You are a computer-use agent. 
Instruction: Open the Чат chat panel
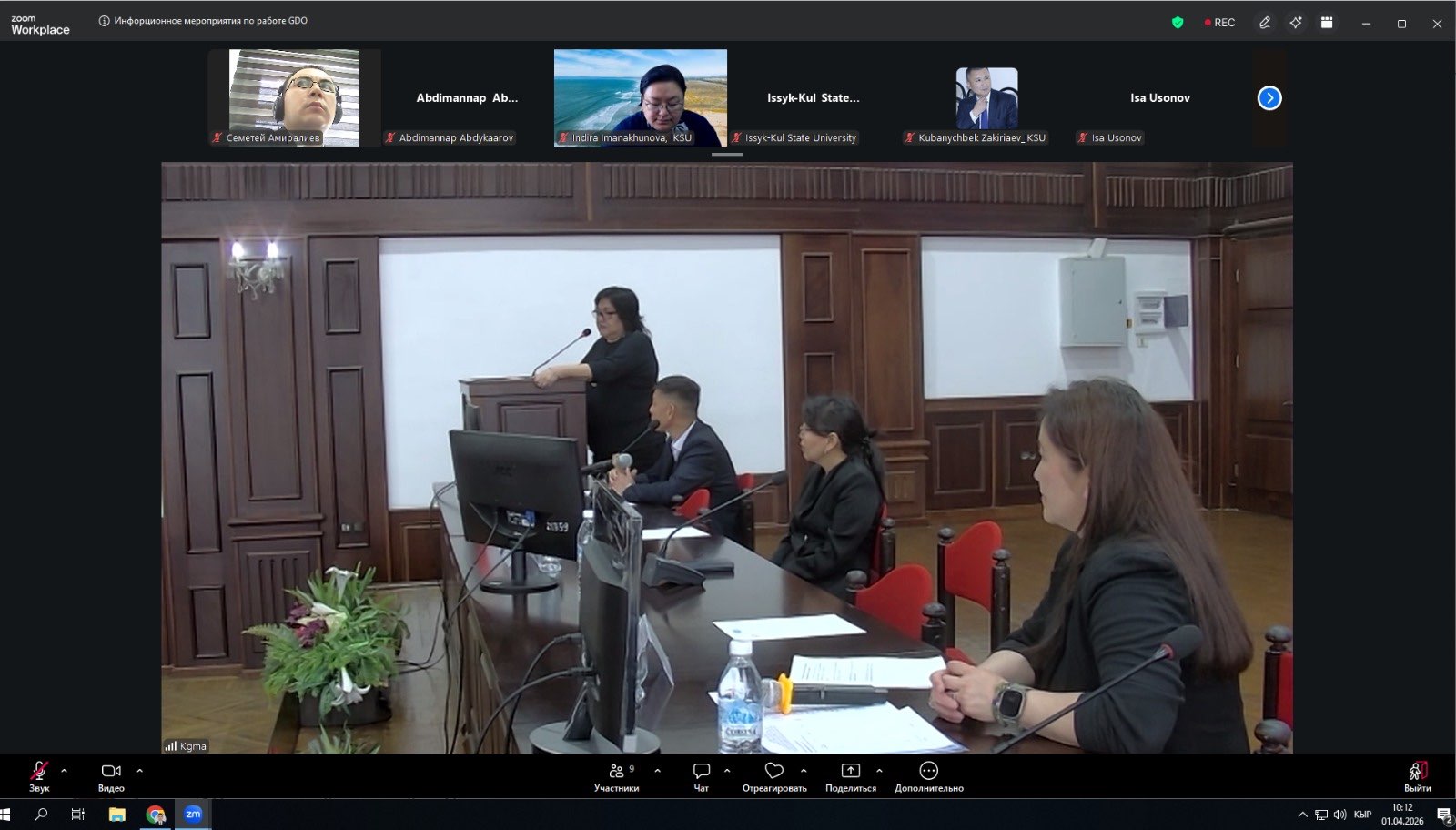pyautogui.click(x=701, y=775)
